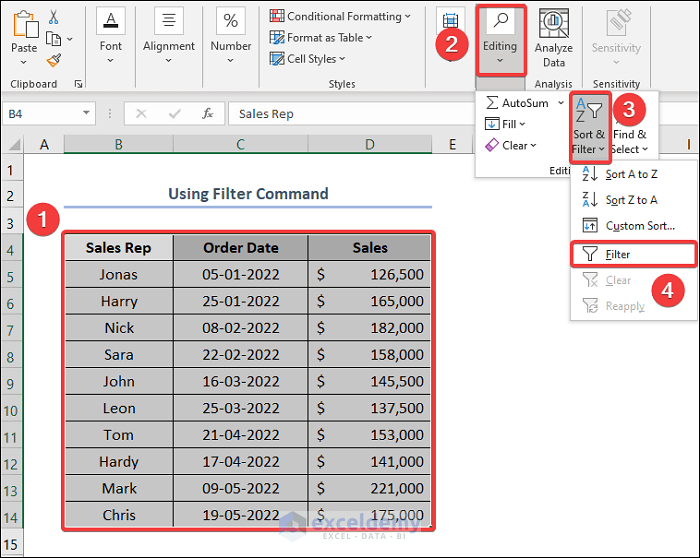
Task: Expand the Copy dropdown arrow
Action: [70, 39]
